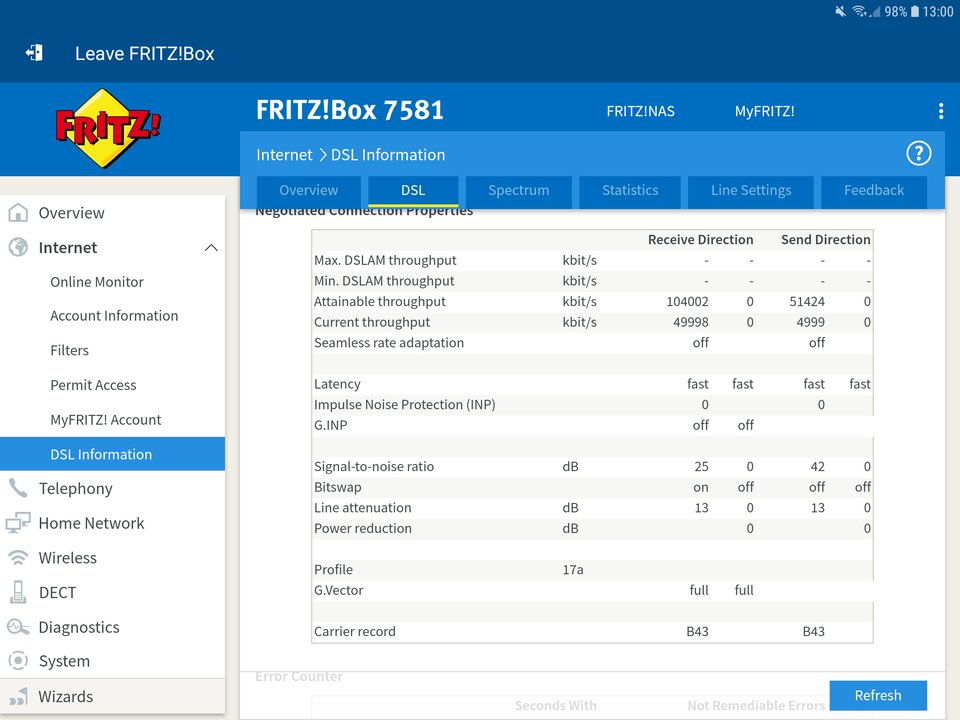
Task: Open the Statistics tab
Action: pos(630,190)
